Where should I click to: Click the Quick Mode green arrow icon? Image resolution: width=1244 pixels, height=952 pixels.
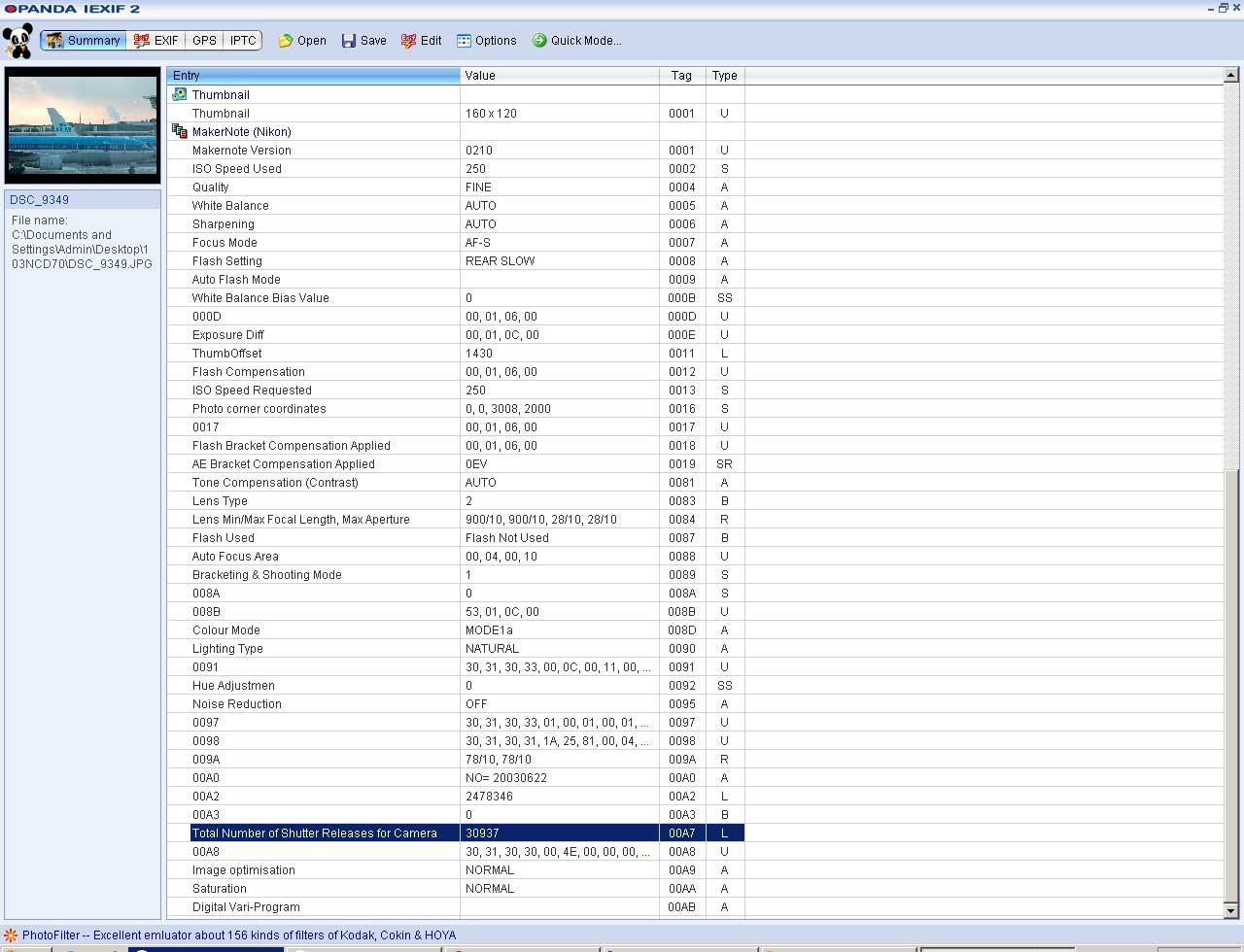tap(539, 41)
